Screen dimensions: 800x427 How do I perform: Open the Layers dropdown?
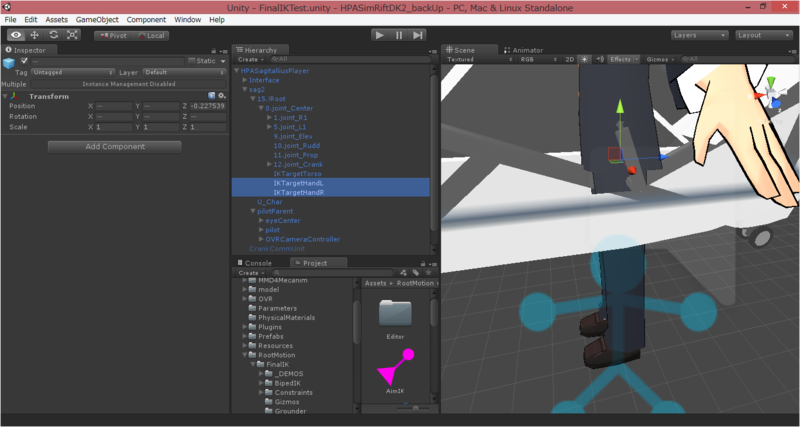click(x=699, y=35)
